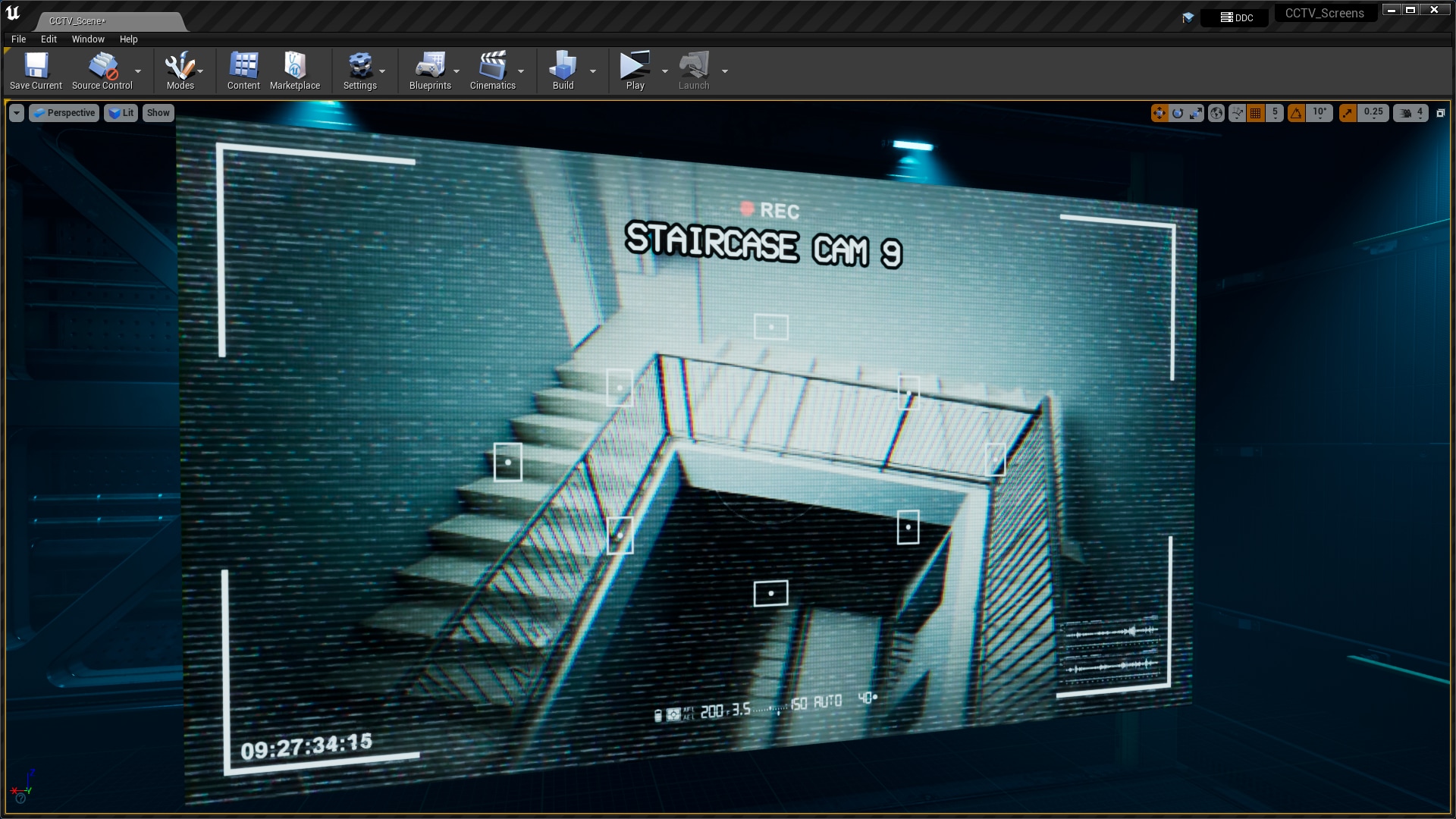Screen dimensions: 1456x819
Task: Open the Lit view mode dropdown
Action: tap(121, 112)
